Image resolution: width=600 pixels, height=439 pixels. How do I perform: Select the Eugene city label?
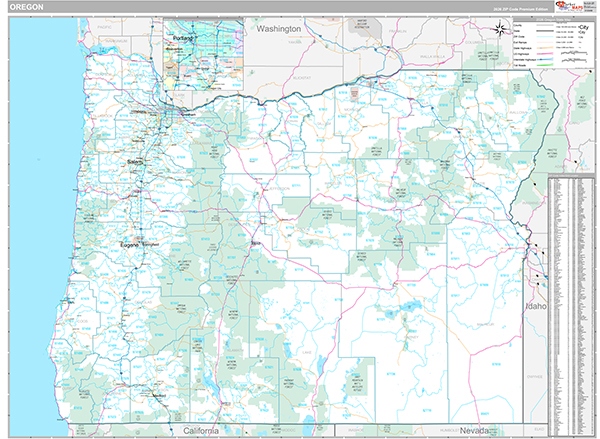129,245
